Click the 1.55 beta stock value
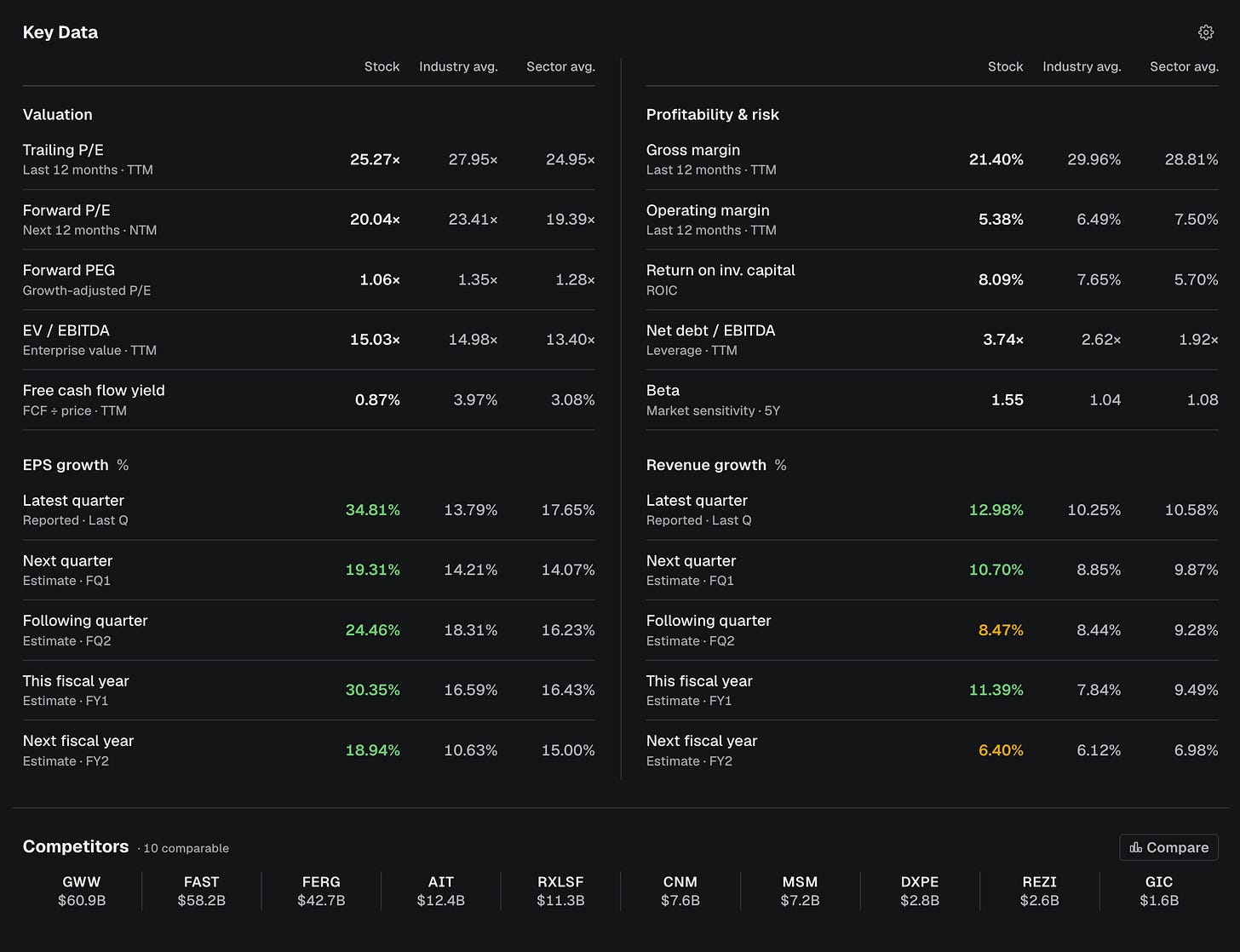Image resolution: width=1240 pixels, height=952 pixels. tap(1007, 399)
